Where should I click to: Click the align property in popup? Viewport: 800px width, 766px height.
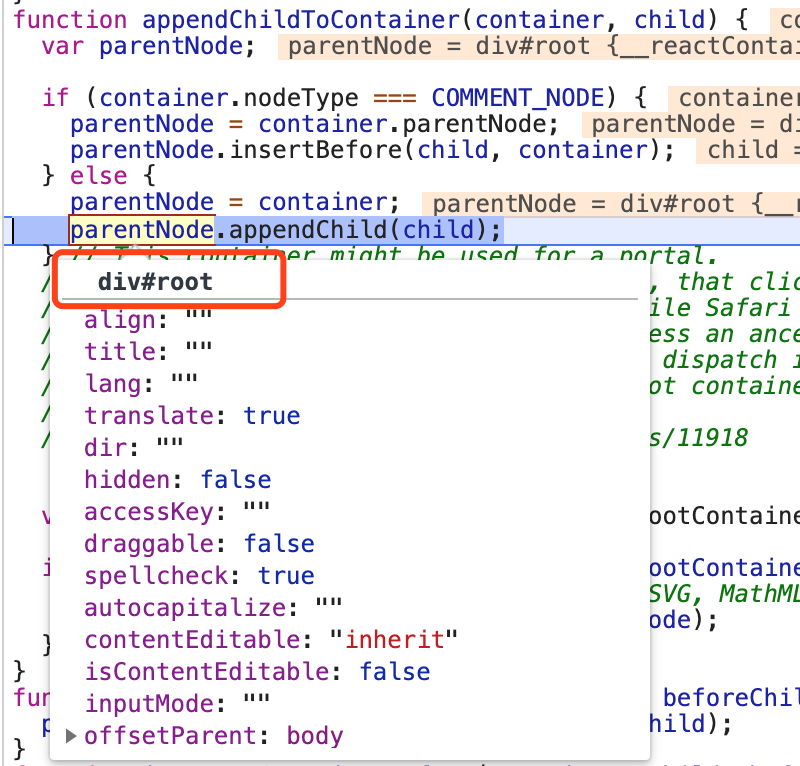click(x=148, y=320)
